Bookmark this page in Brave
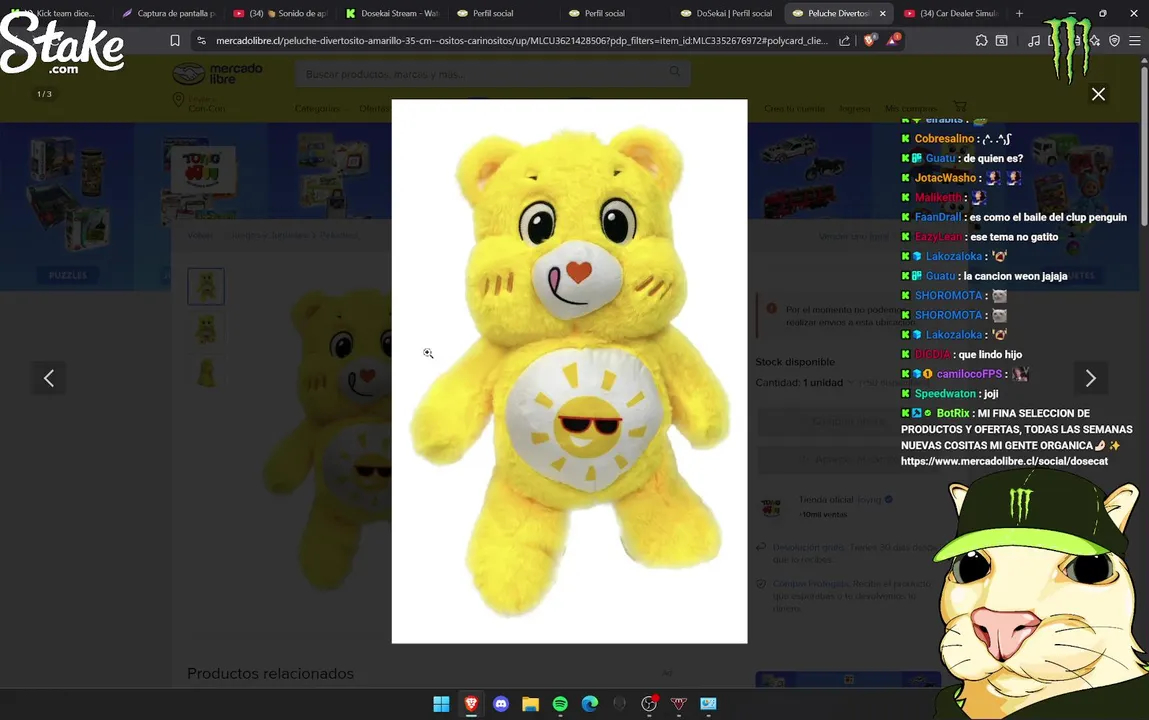1149x720 pixels. tap(174, 41)
